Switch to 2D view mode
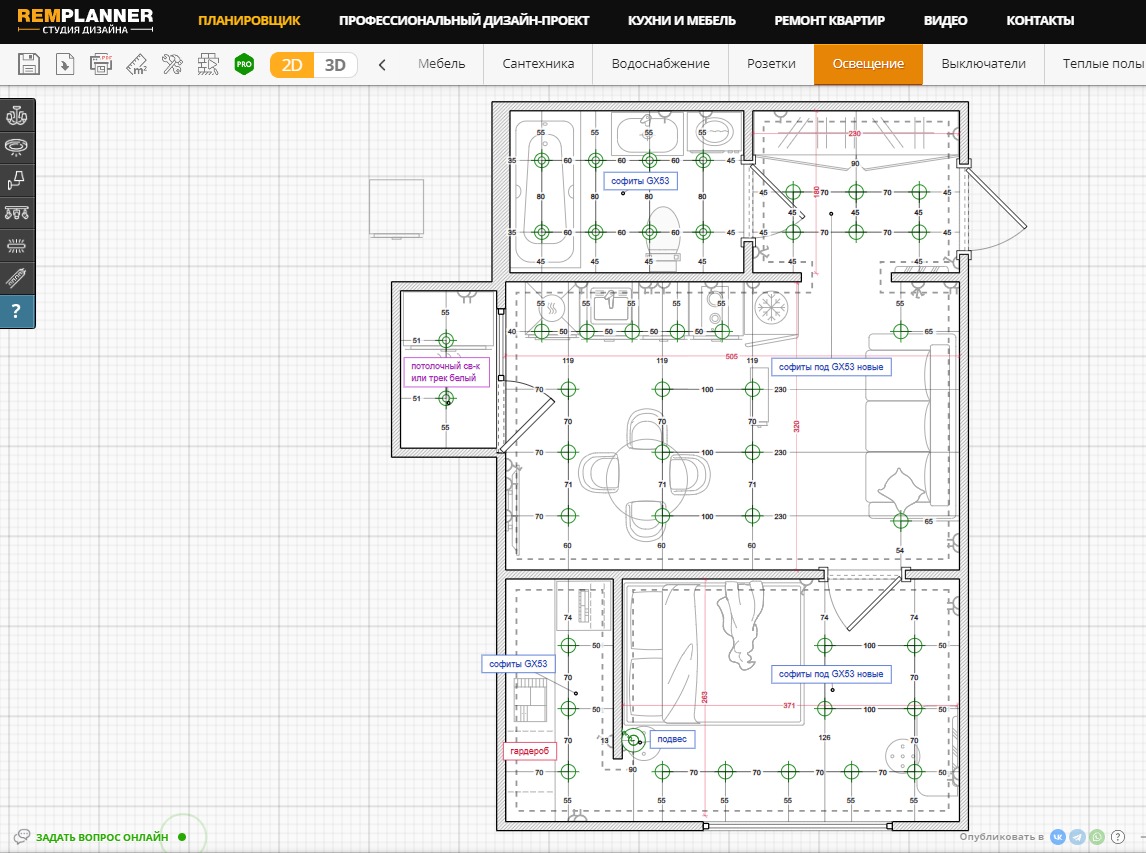1146x853 pixels. click(292, 65)
